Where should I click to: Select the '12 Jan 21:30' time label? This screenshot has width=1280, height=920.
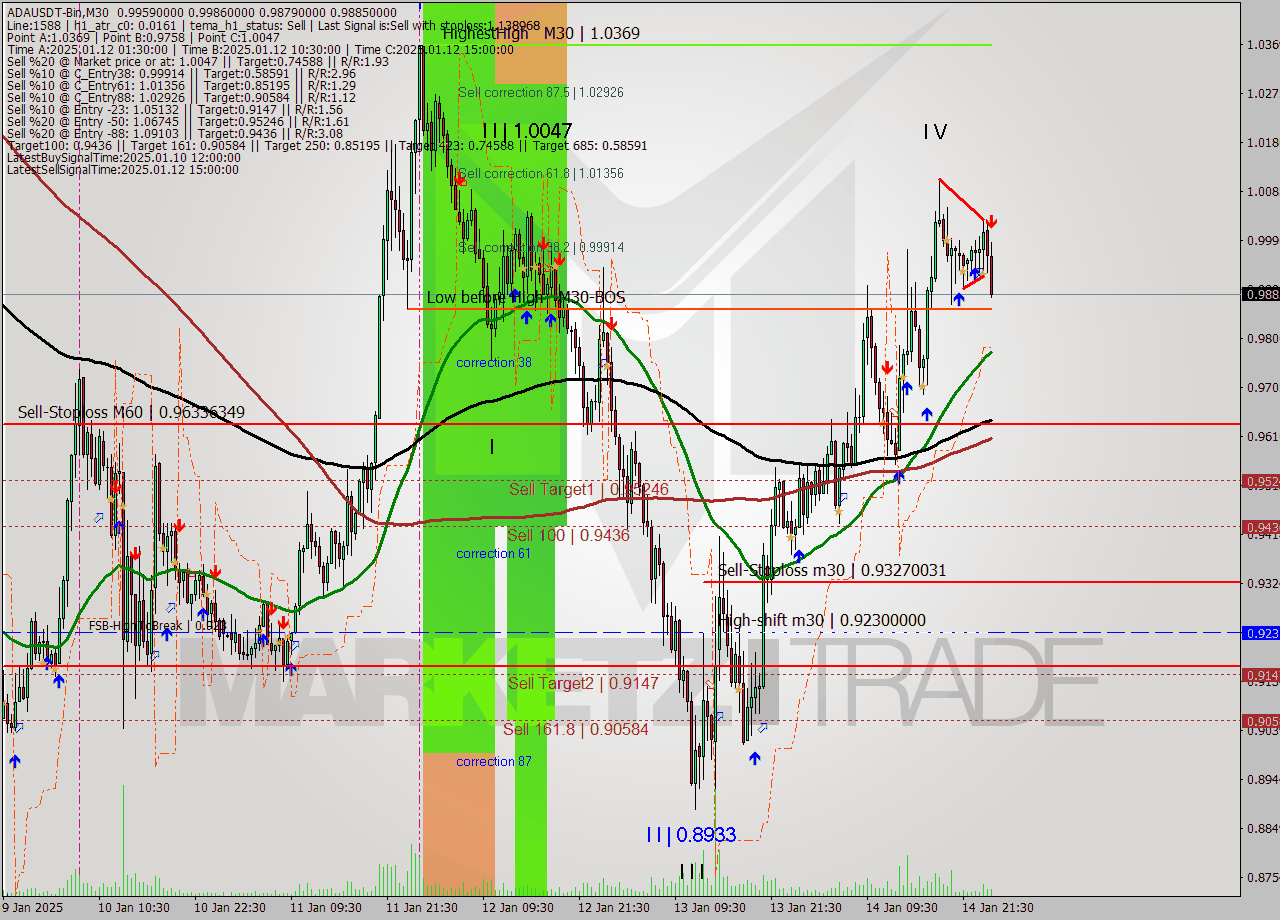tap(613, 908)
